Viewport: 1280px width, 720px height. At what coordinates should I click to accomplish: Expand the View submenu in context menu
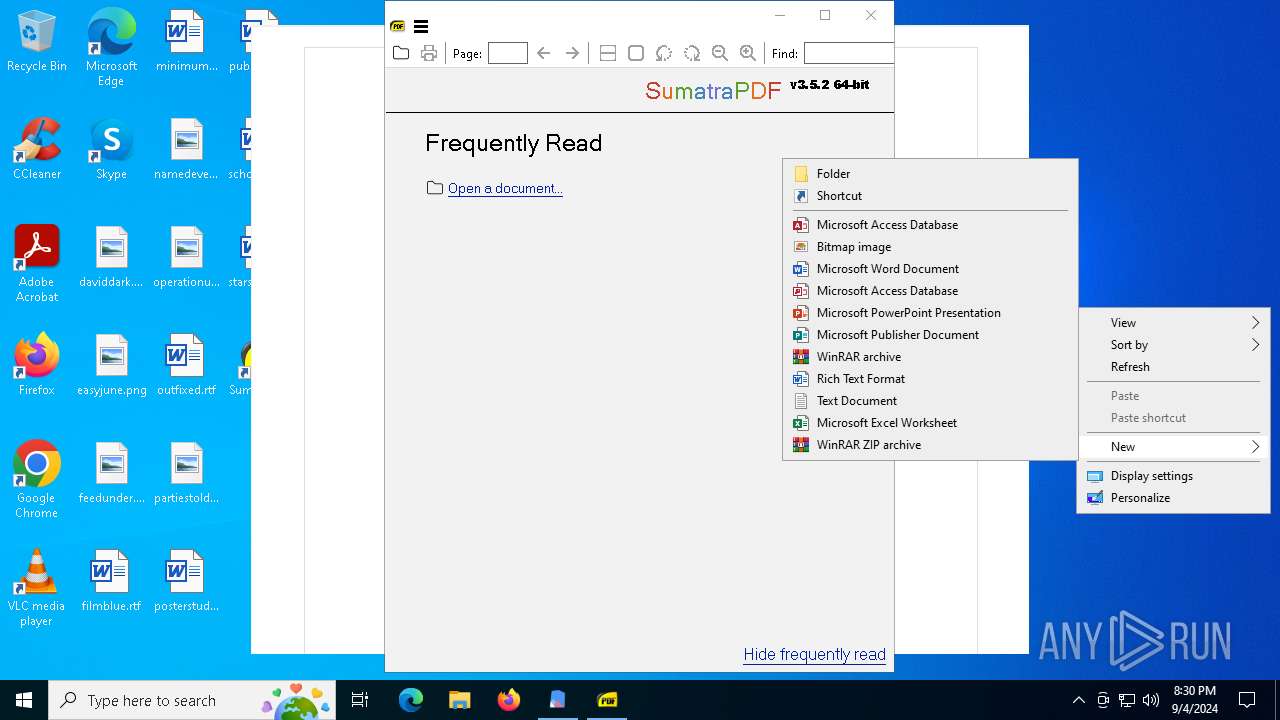1173,323
